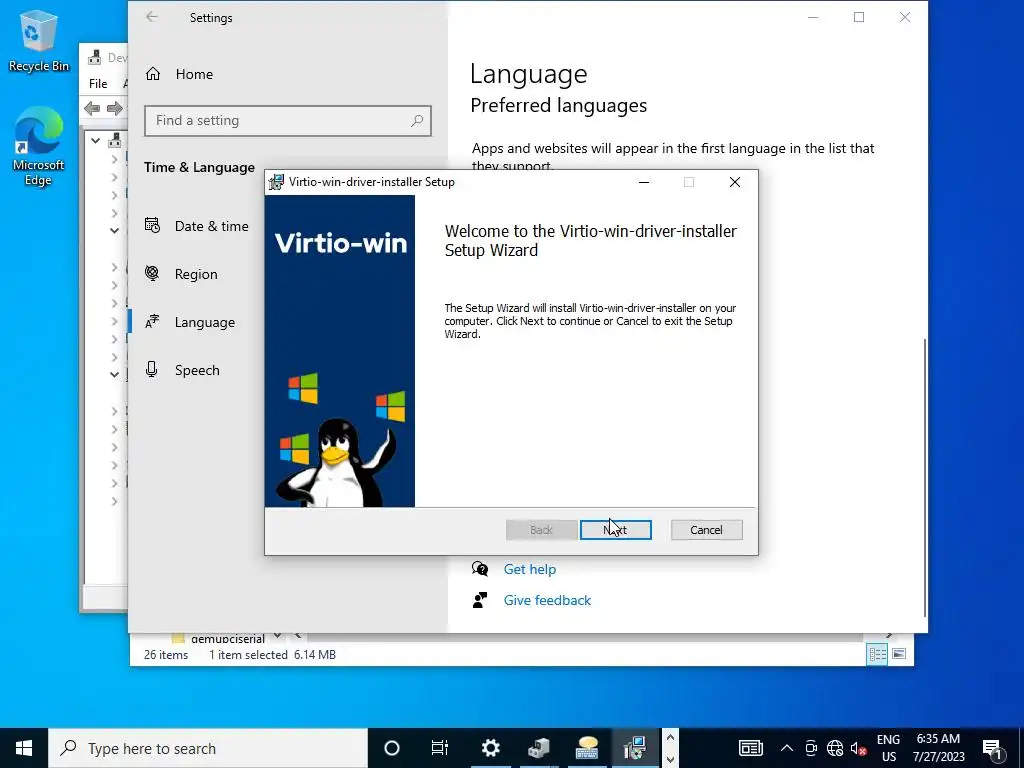Show hidden system tray icons
Viewport: 1024px width, 768px height.
coord(786,748)
